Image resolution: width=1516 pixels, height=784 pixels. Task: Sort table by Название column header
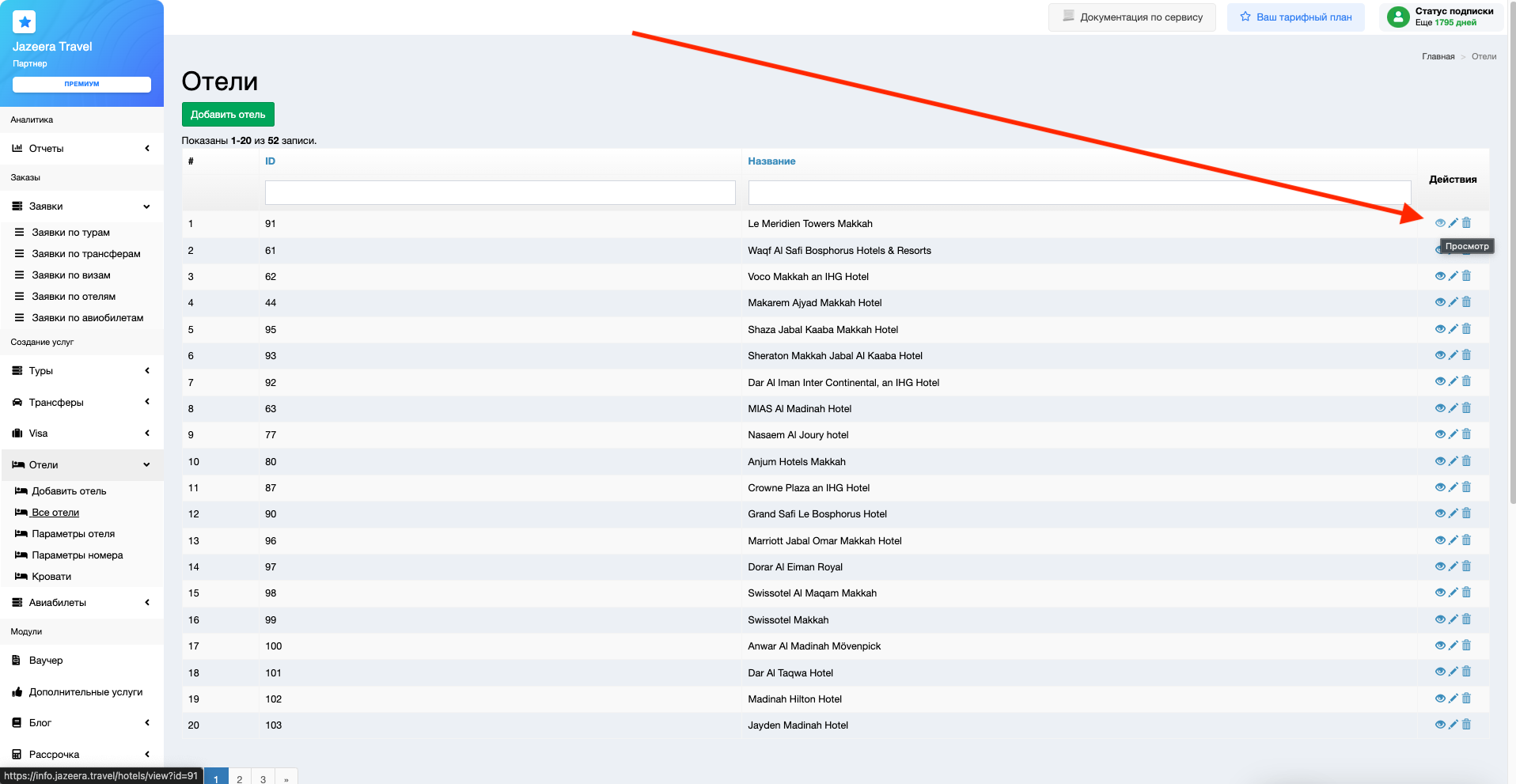771,161
